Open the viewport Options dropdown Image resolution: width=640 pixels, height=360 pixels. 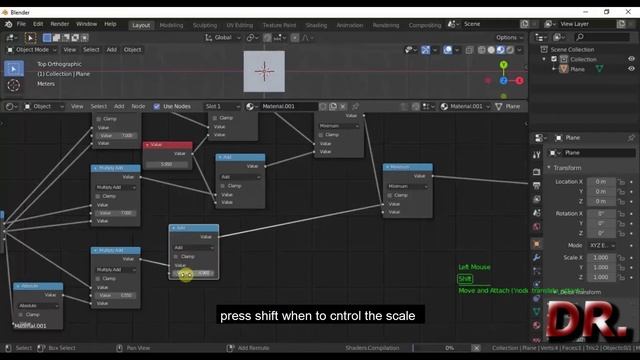coord(509,38)
